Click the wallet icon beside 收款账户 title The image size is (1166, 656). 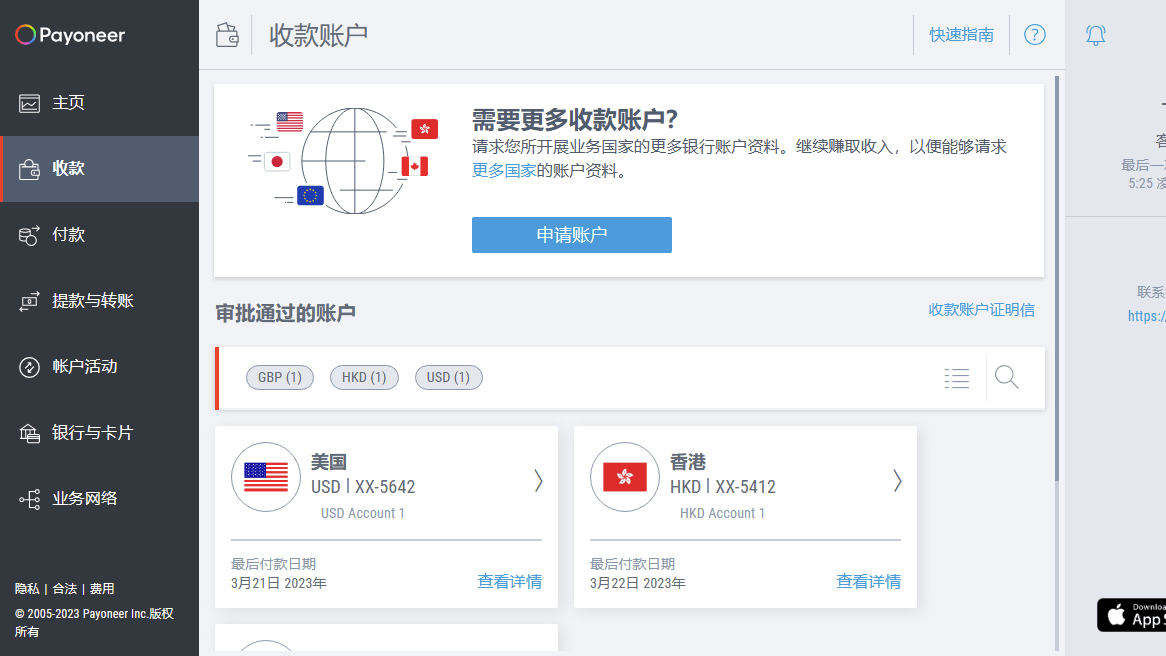click(x=228, y=35)
